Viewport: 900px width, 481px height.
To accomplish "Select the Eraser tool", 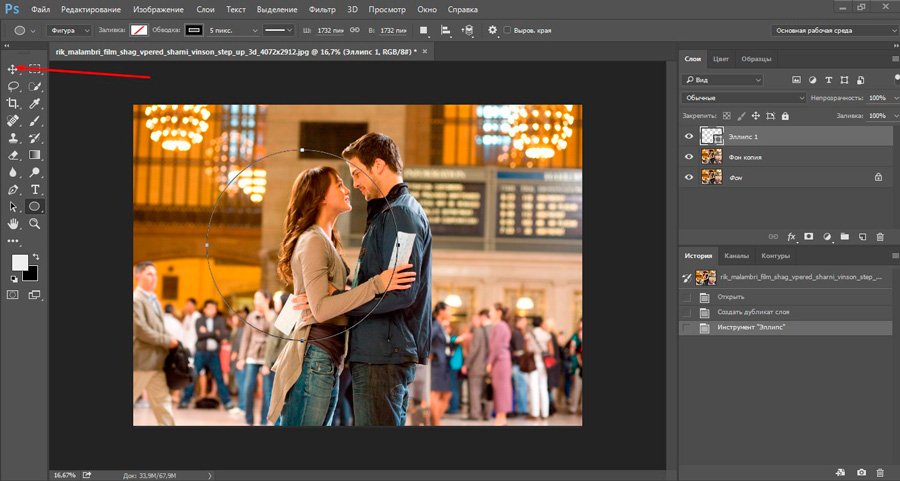I will [12, 155].
